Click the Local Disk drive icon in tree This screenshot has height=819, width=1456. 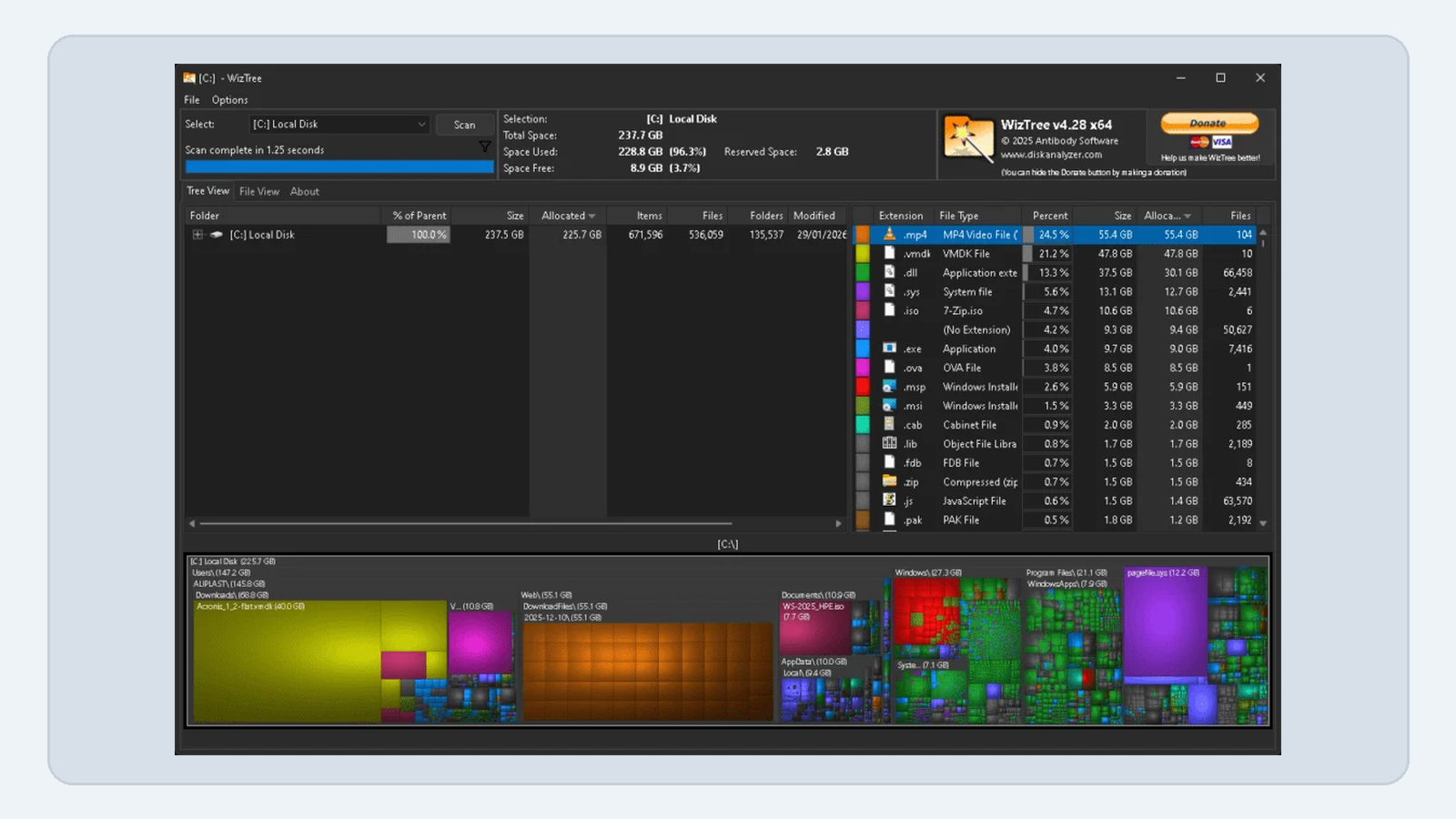point(217,235)
